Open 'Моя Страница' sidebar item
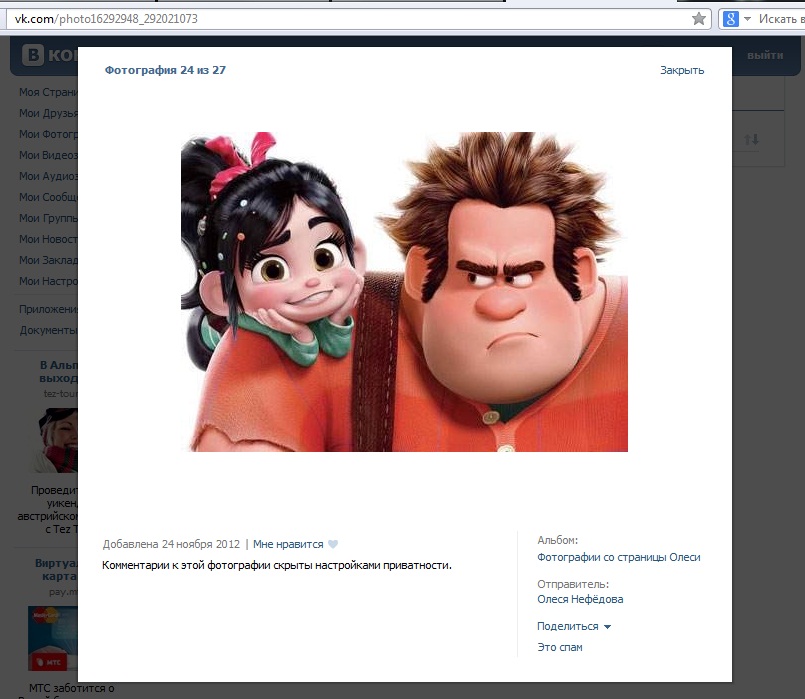 click(x=48, y=92)
